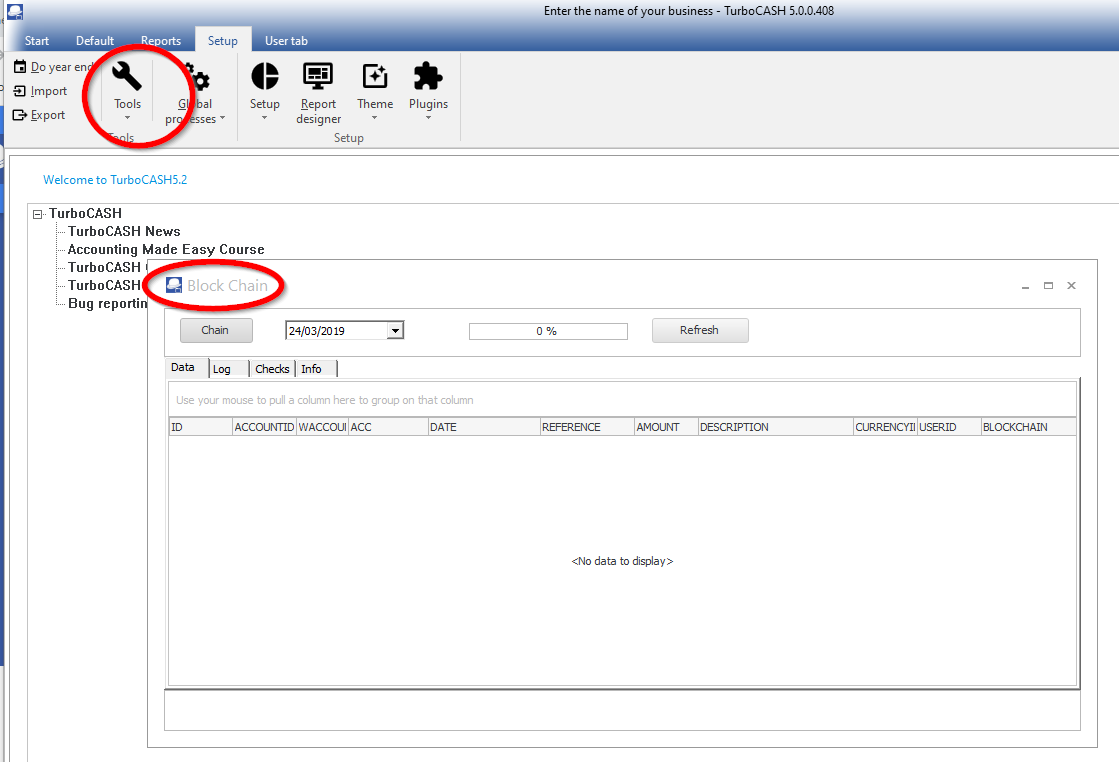The width and height of the screenshot is (1119, 762).
Task: Click the Global processes gear icon
Action: [199, 82]
